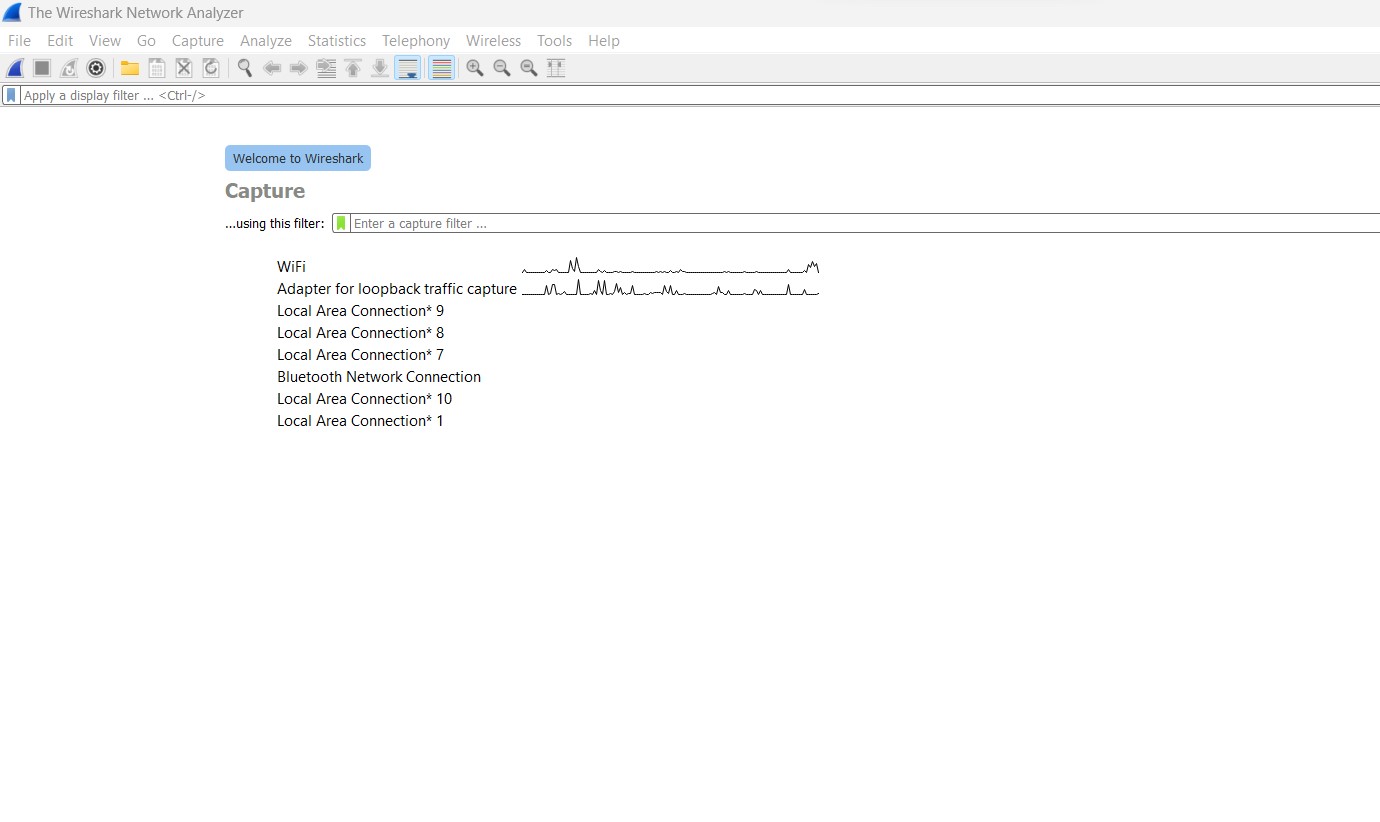Click the Stop capture icon
Image resolution: width=1380 pixels, height=822 pixels.
[x=41, y=68]
